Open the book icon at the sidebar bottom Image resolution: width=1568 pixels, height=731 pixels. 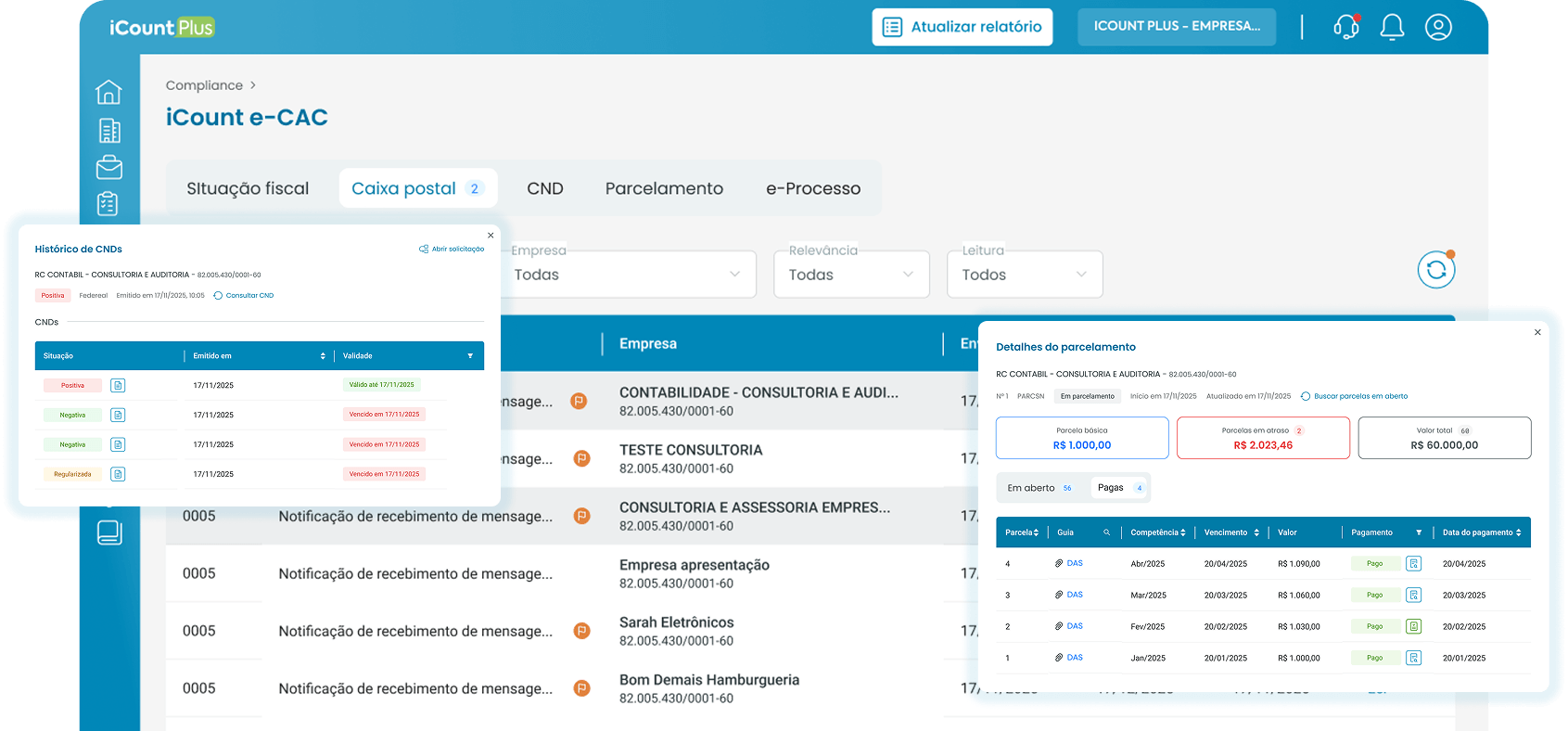[109, 532]
